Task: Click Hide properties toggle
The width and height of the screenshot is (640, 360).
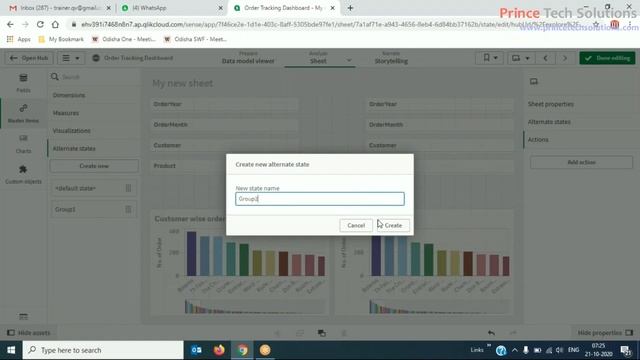Action: pos(605,333)
